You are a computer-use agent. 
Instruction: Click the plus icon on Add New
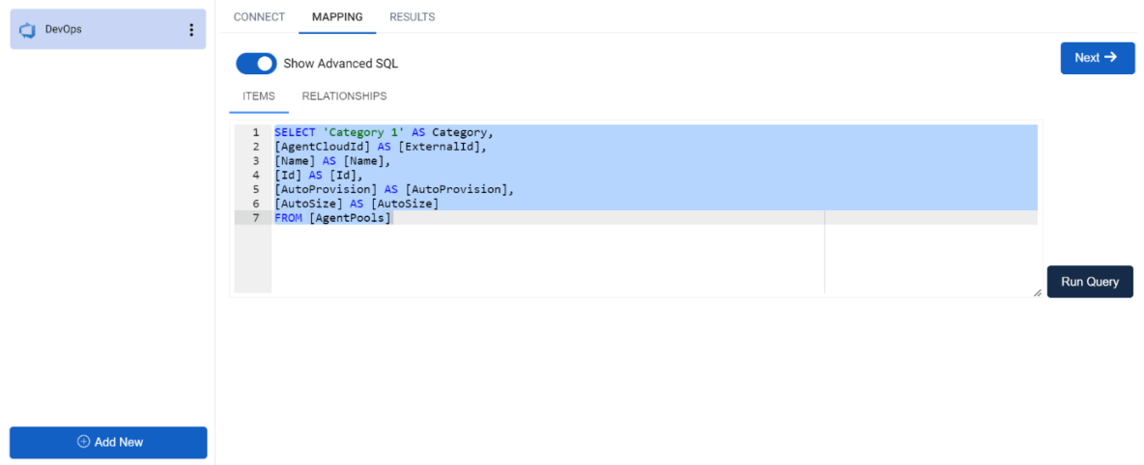83,442
